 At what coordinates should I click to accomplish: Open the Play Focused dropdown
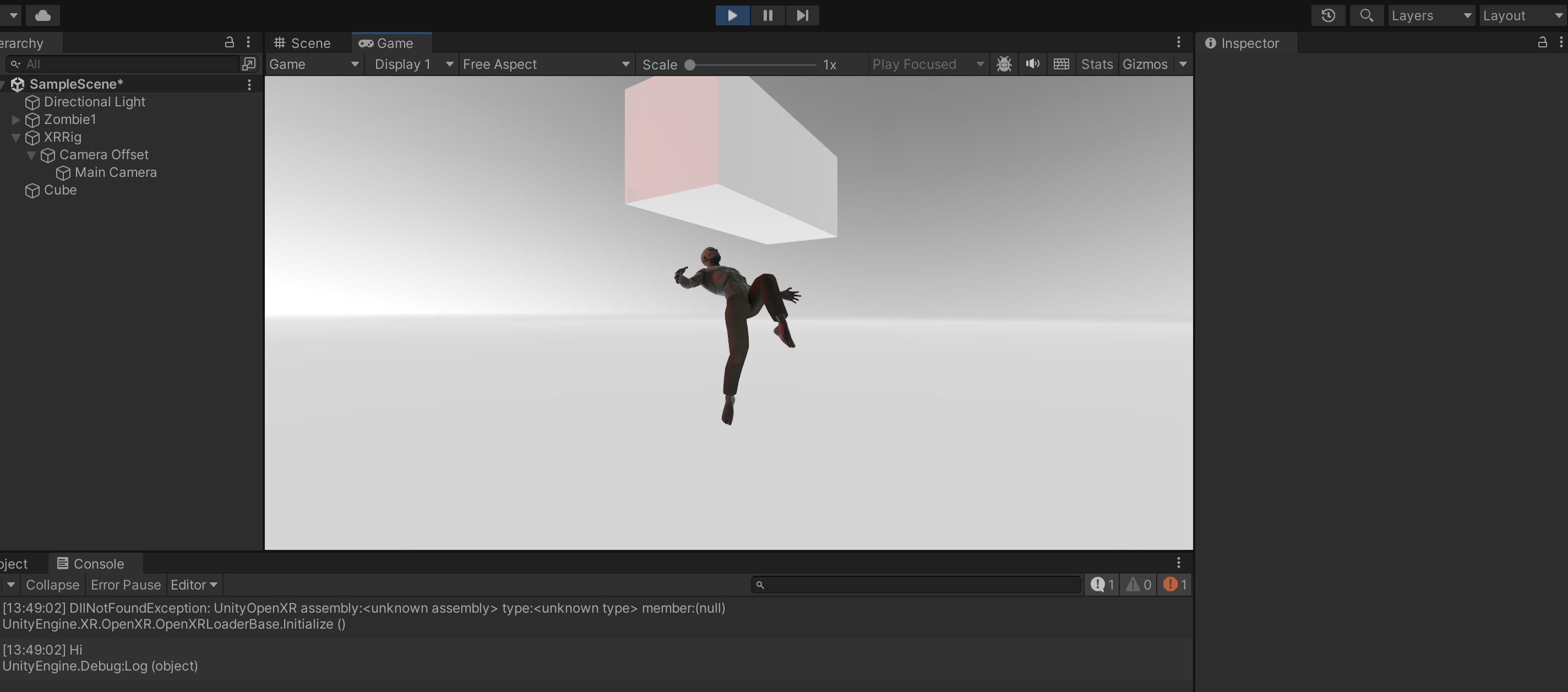click(x=928, y=64)
